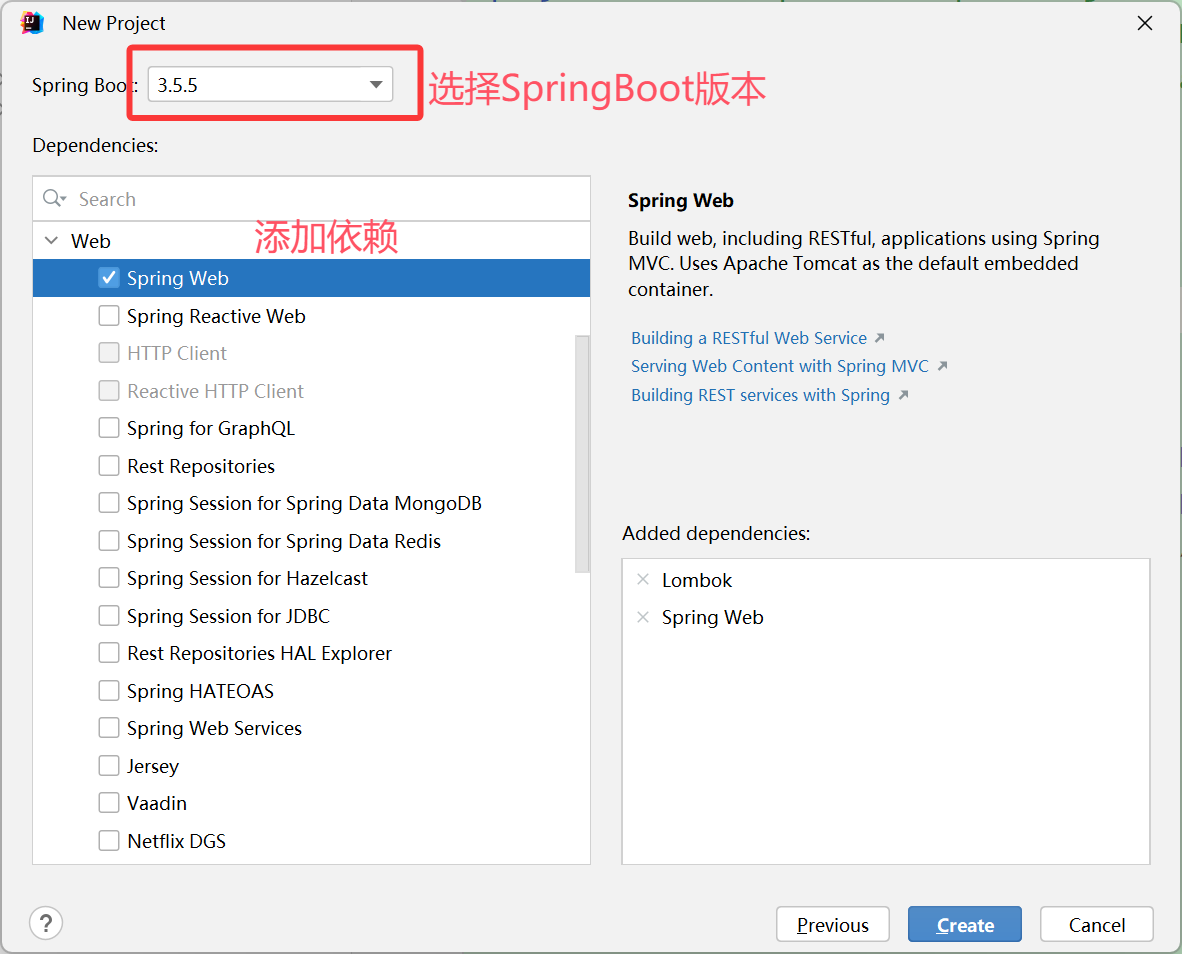Tick the Rest Repositories checkbox

[109, 466]
